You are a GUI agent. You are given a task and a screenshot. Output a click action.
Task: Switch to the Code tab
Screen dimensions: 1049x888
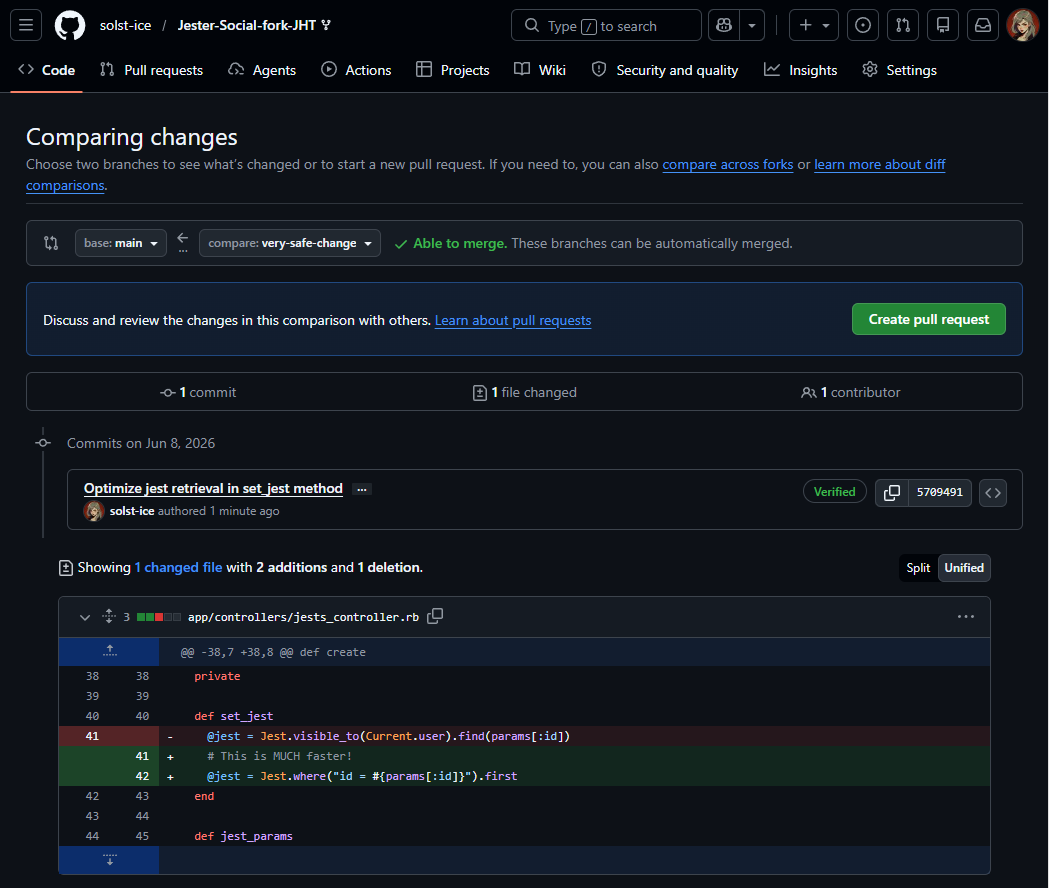click(x=46, y=70)
